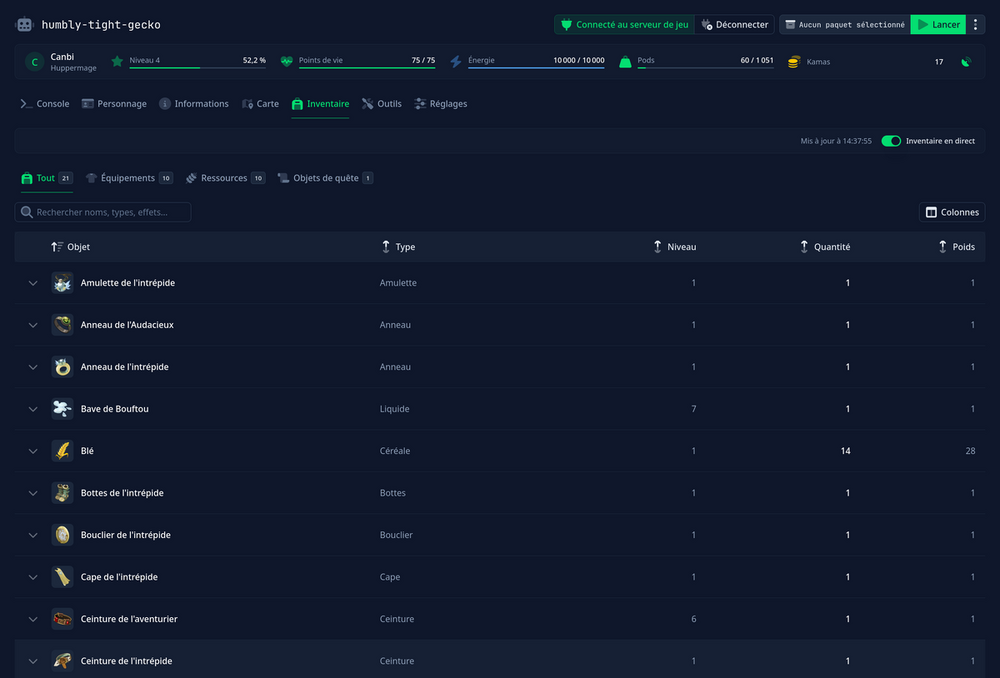Expand the Anneau de l'Audacieux row
Image resolution: width=1000 pixels, height=678 pixels.
(x=33, y=325)
